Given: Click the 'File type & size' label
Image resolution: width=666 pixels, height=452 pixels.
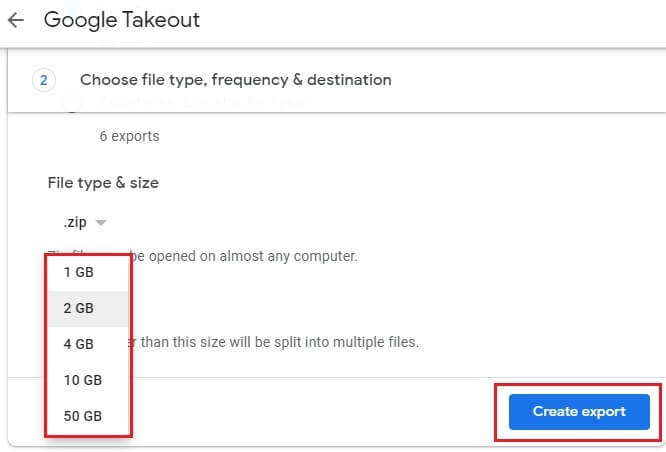Looking at the screenshot, I should pos(103,183).
